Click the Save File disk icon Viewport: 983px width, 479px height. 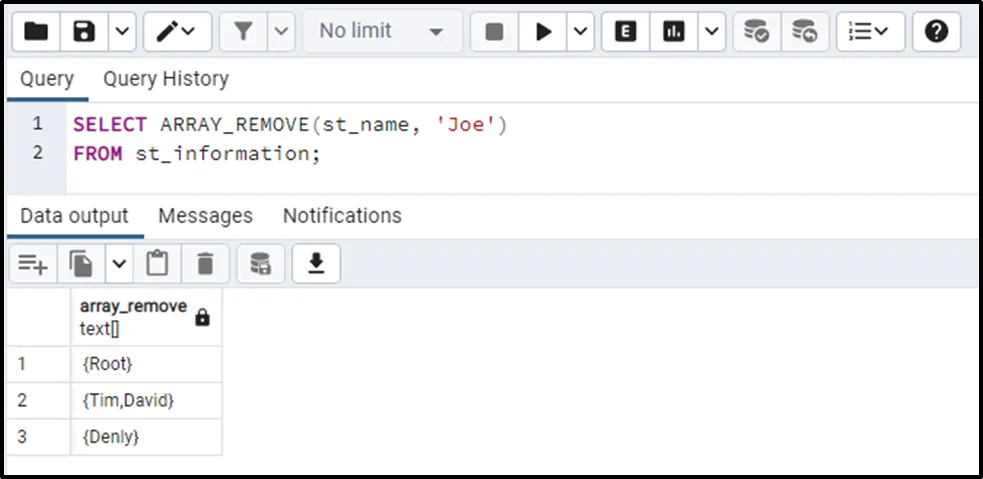tap(85, 32)
